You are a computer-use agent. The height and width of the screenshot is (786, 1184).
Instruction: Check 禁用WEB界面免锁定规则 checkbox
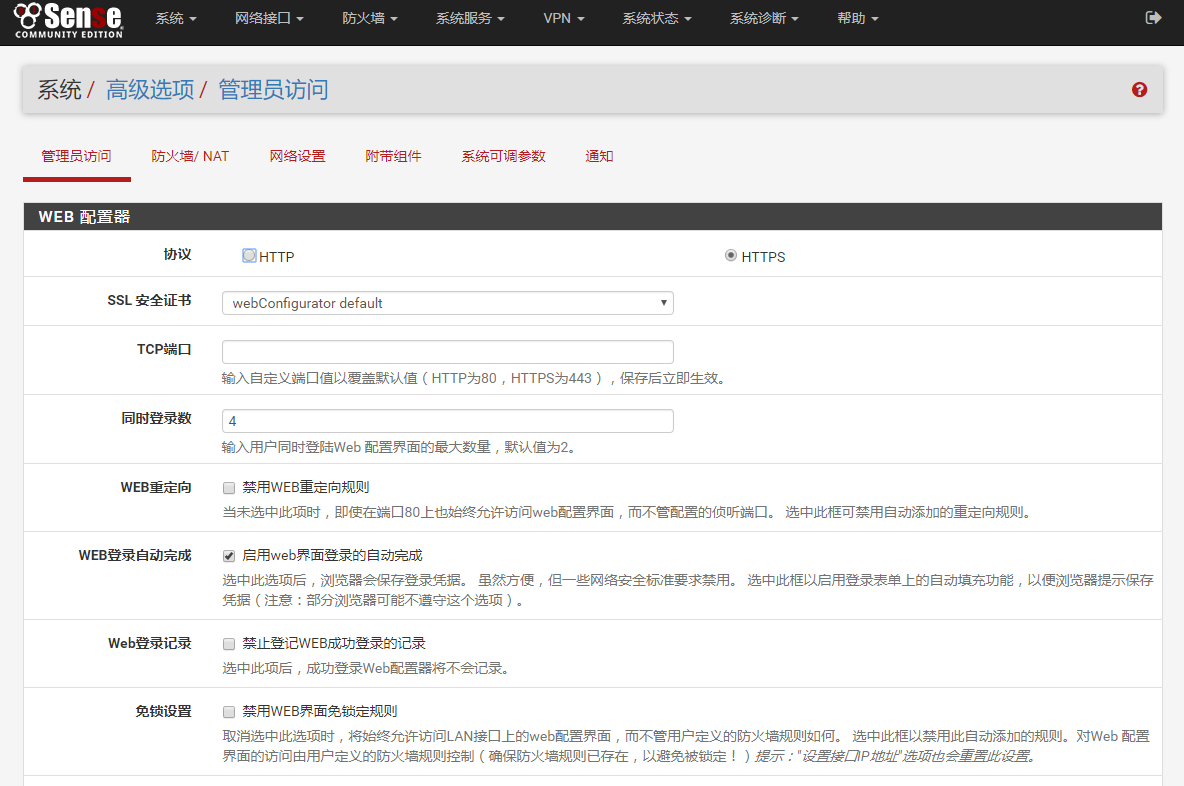coord(229,712)
